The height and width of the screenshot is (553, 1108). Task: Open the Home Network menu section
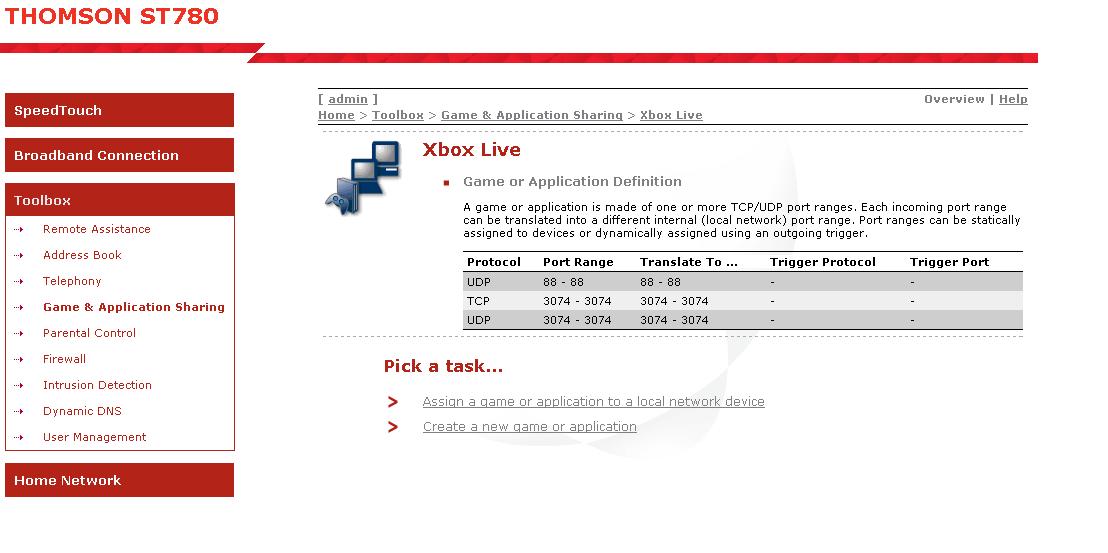pyautogui.click(x=119, y=480)
